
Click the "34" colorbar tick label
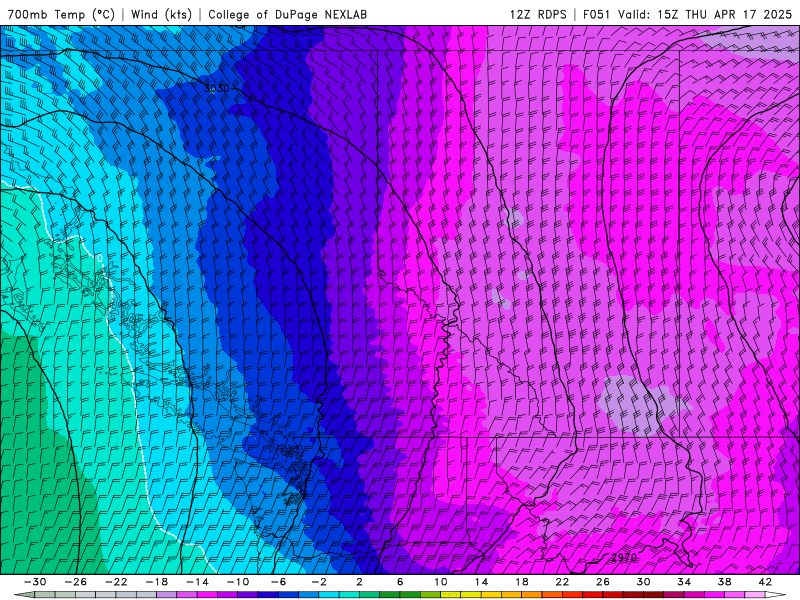tap(684, 582)
